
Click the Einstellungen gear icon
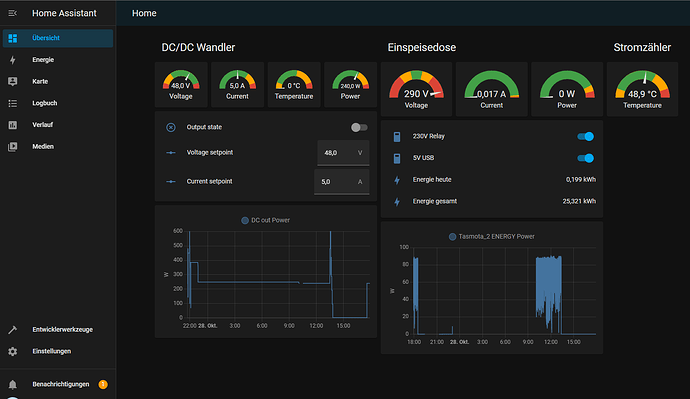point(13,351)
